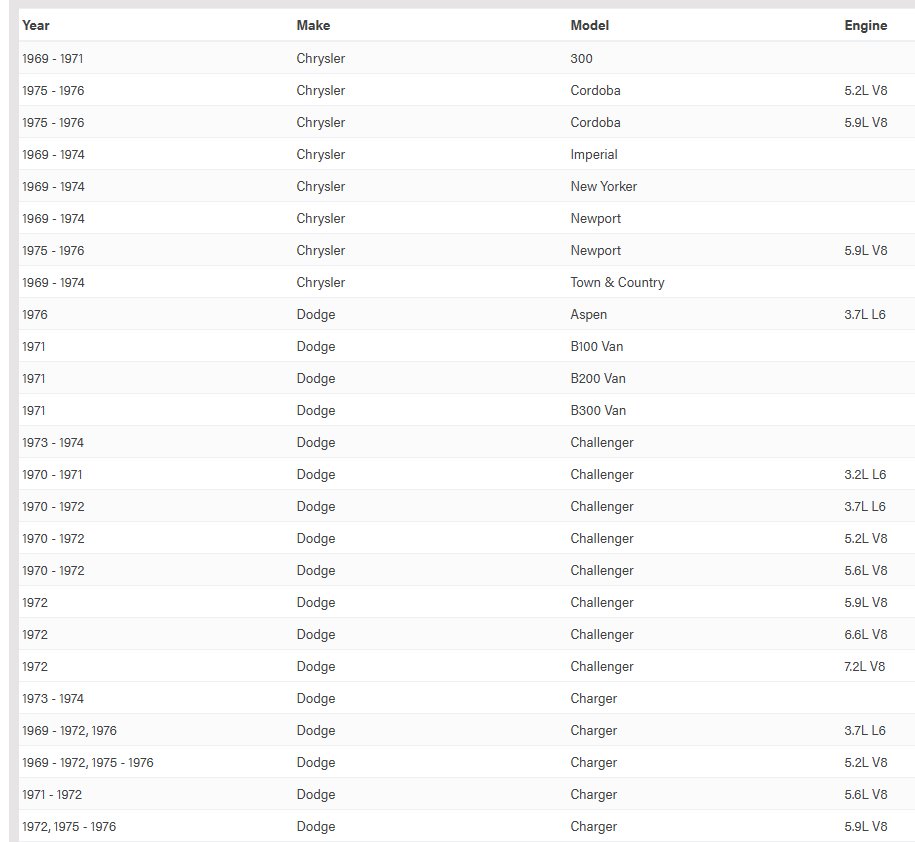Image resolution: width=915 pixels, height=842 pixels.
Task: Click the B300 Van model cell
Action: [x=598, y=411]
